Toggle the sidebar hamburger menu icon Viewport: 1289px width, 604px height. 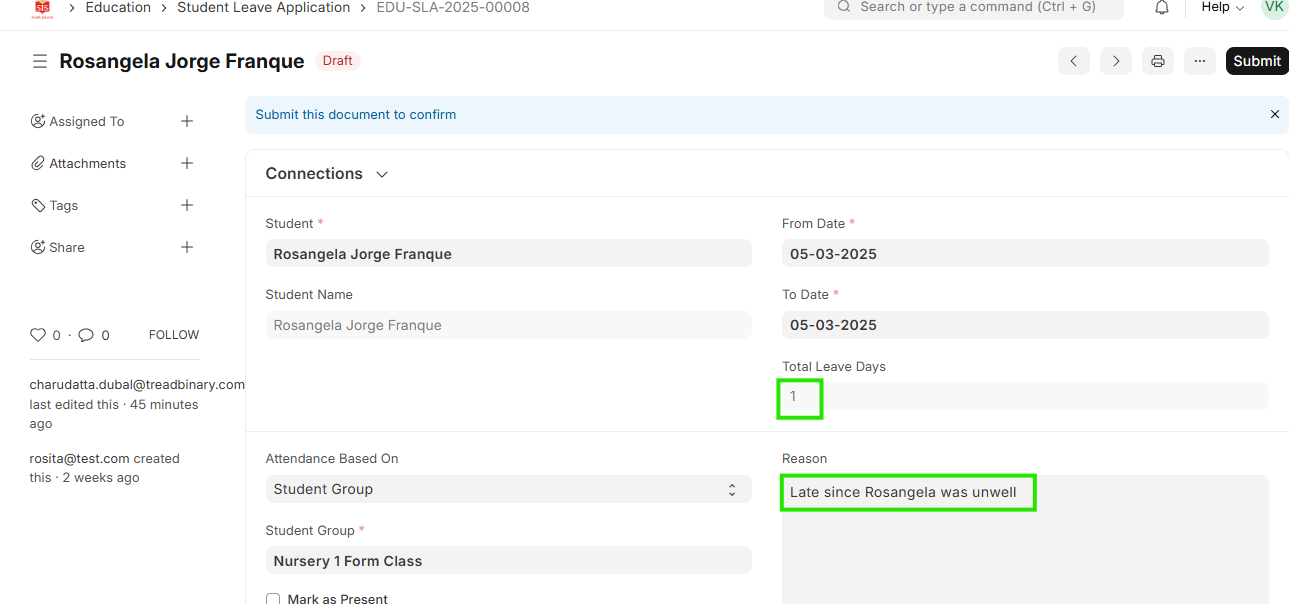click(x=40, y=61)
